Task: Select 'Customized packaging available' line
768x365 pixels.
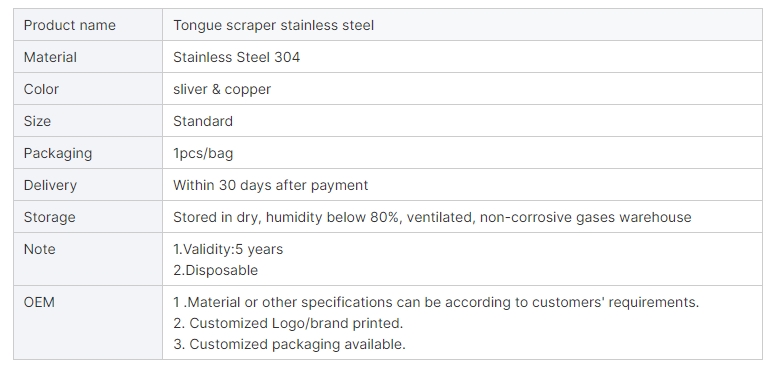Action: (x=289, y=344)
